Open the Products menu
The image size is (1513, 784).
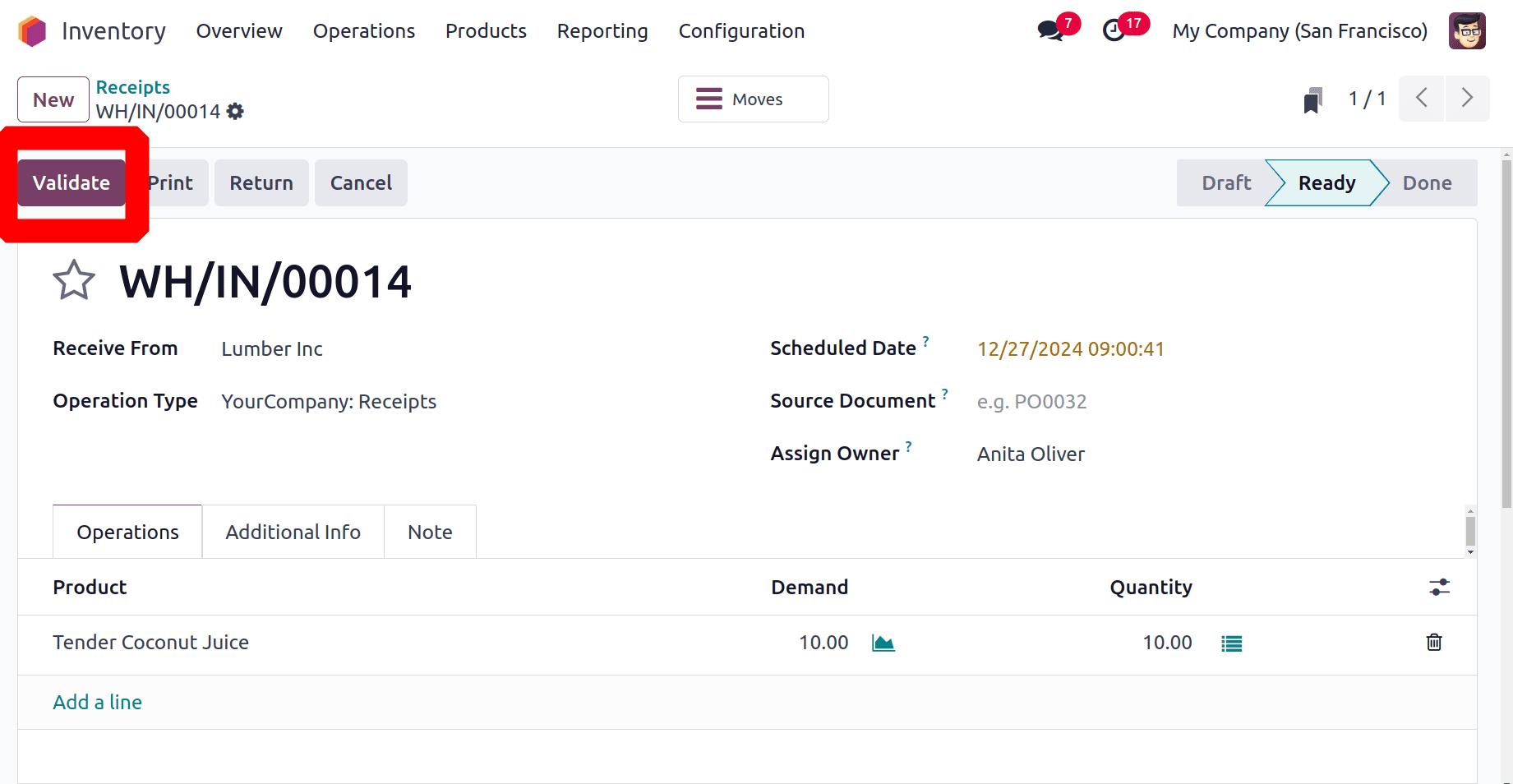[486, 31]
